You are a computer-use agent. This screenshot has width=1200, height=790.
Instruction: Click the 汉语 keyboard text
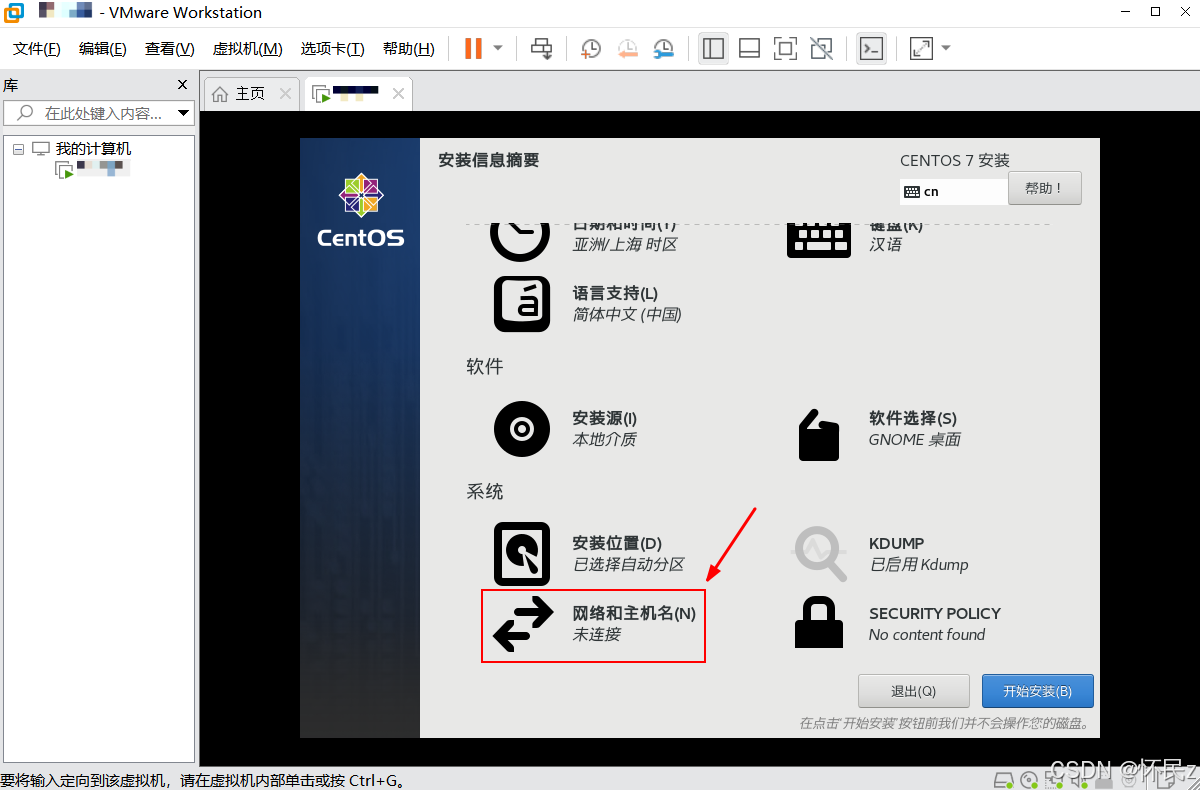tap(886, 244)
